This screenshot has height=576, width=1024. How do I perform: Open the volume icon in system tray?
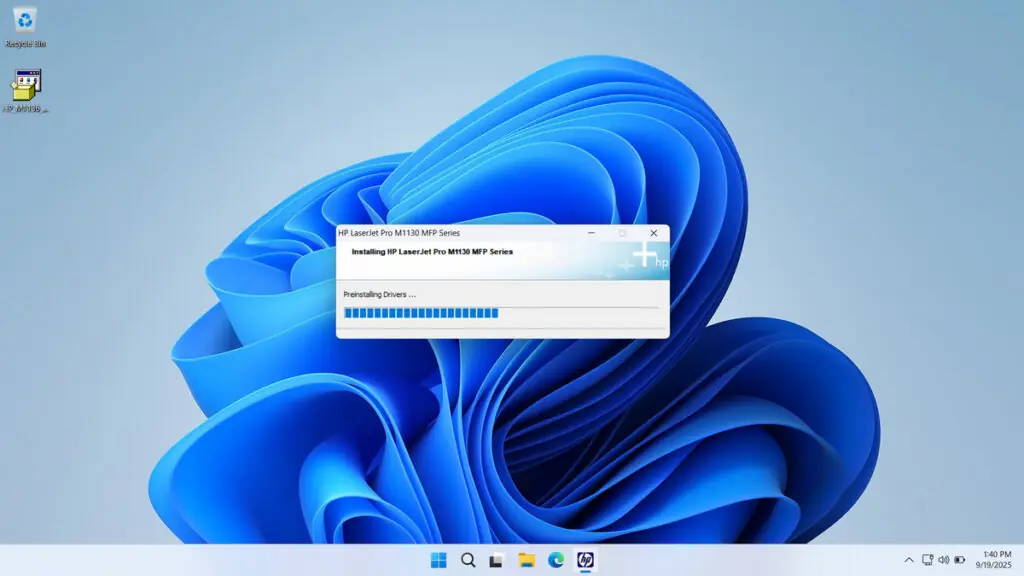943,561
